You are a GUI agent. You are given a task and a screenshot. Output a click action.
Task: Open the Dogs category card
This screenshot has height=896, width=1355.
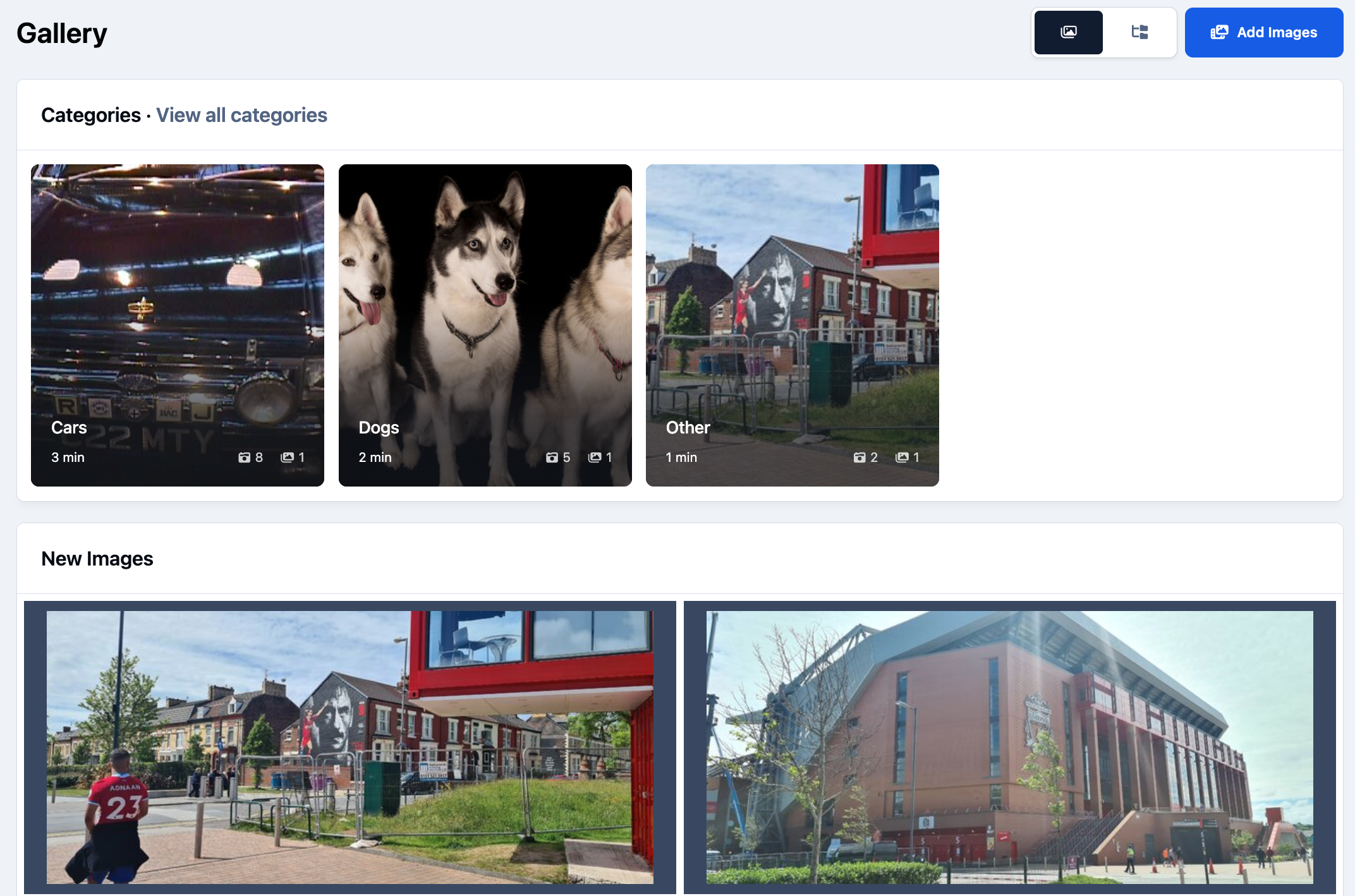tap(485, 325)
